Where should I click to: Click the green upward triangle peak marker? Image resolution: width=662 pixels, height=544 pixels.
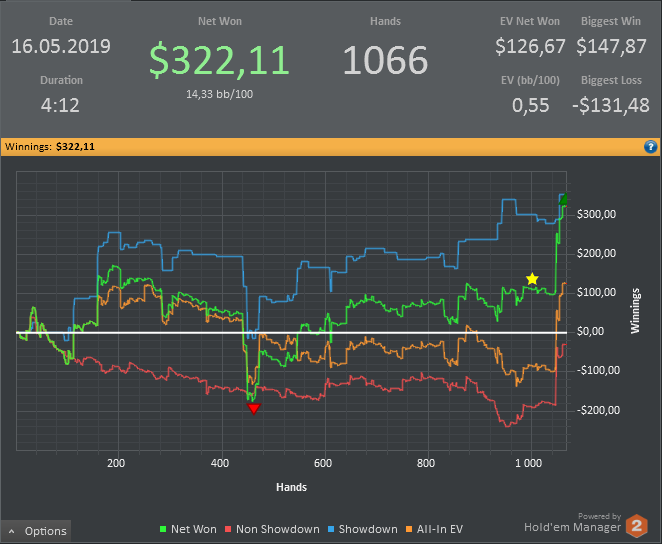[x=563, y=199]
